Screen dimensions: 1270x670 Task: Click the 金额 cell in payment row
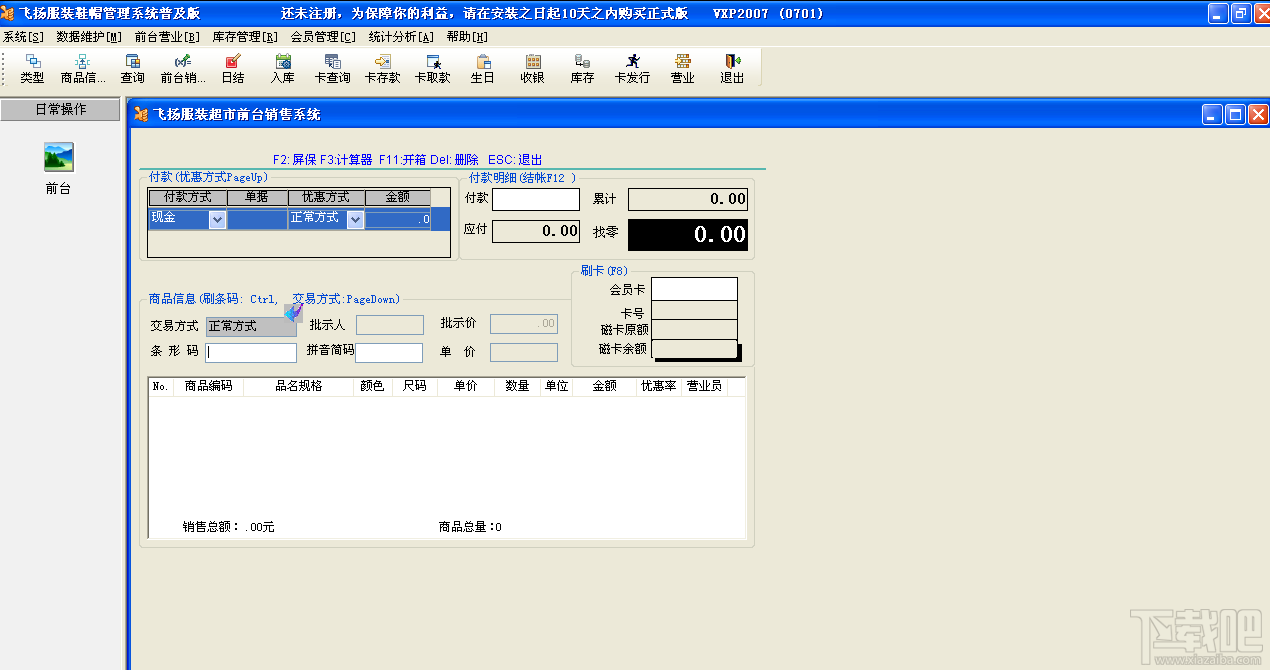(x=398, y=220)
